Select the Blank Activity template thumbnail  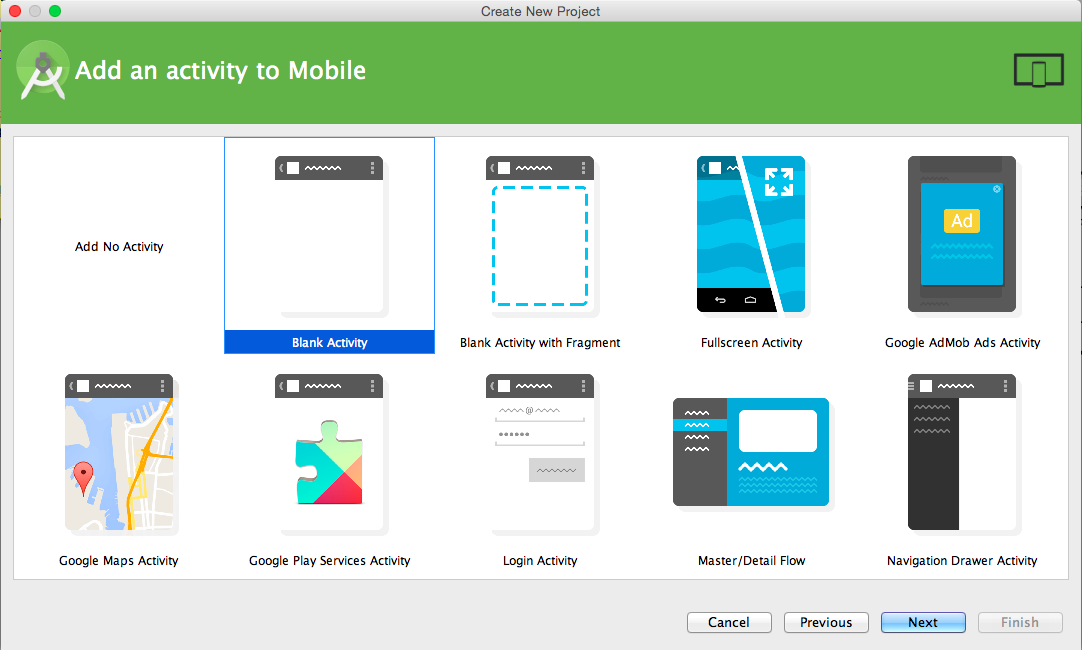pos(329,236)
